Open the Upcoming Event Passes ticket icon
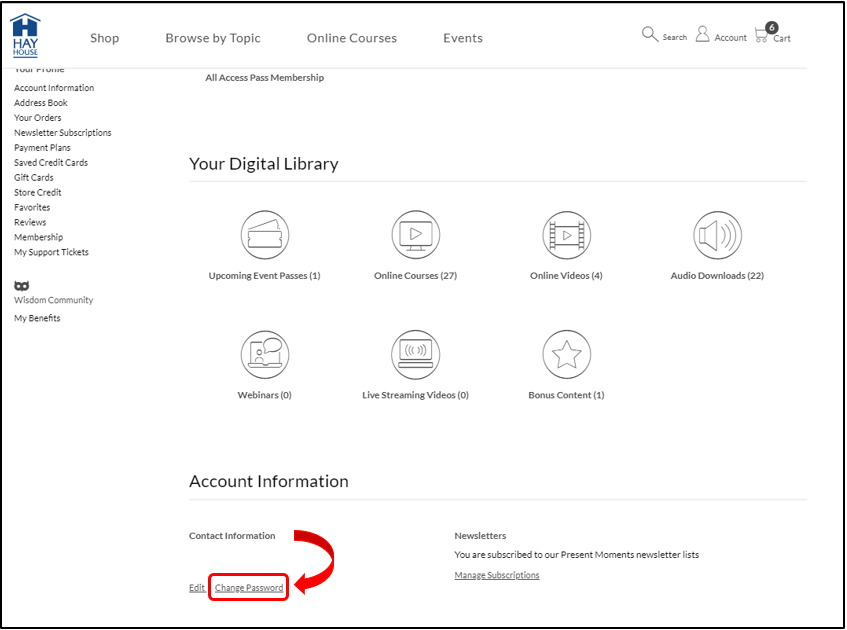The width and height of the screenshot is (847, 630). click(264, 236)
